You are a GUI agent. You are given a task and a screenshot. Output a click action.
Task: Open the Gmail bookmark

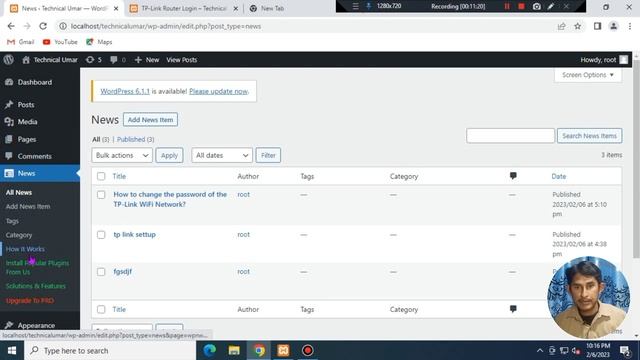click(x=20, y=42)
